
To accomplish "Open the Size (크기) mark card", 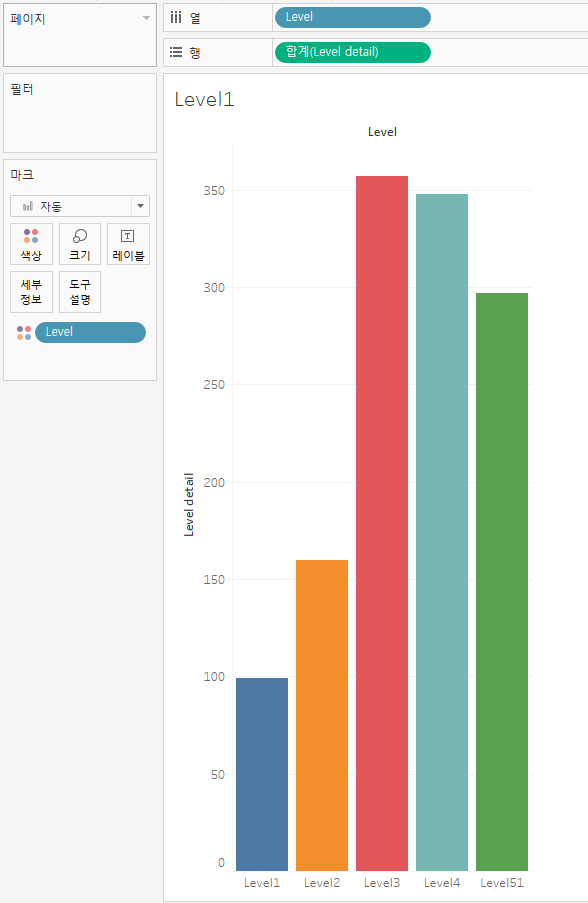I will (80, 244).
